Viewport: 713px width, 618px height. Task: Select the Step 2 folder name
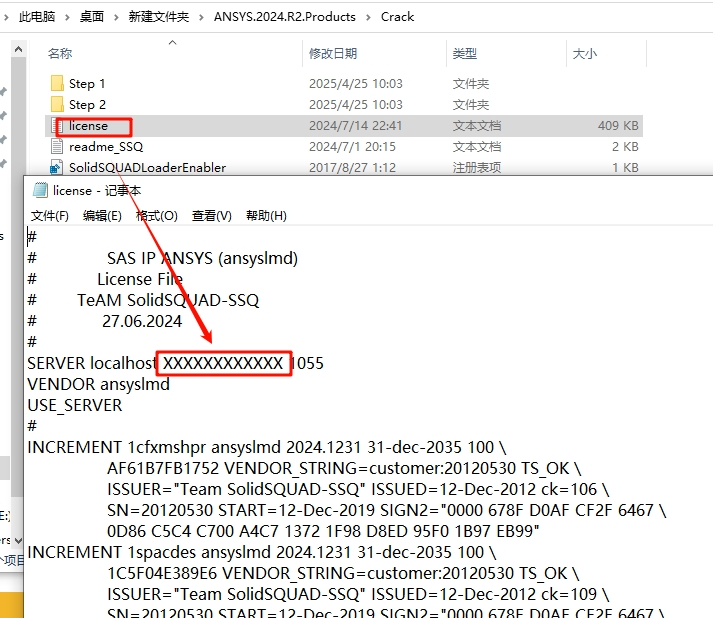[87, 105]
